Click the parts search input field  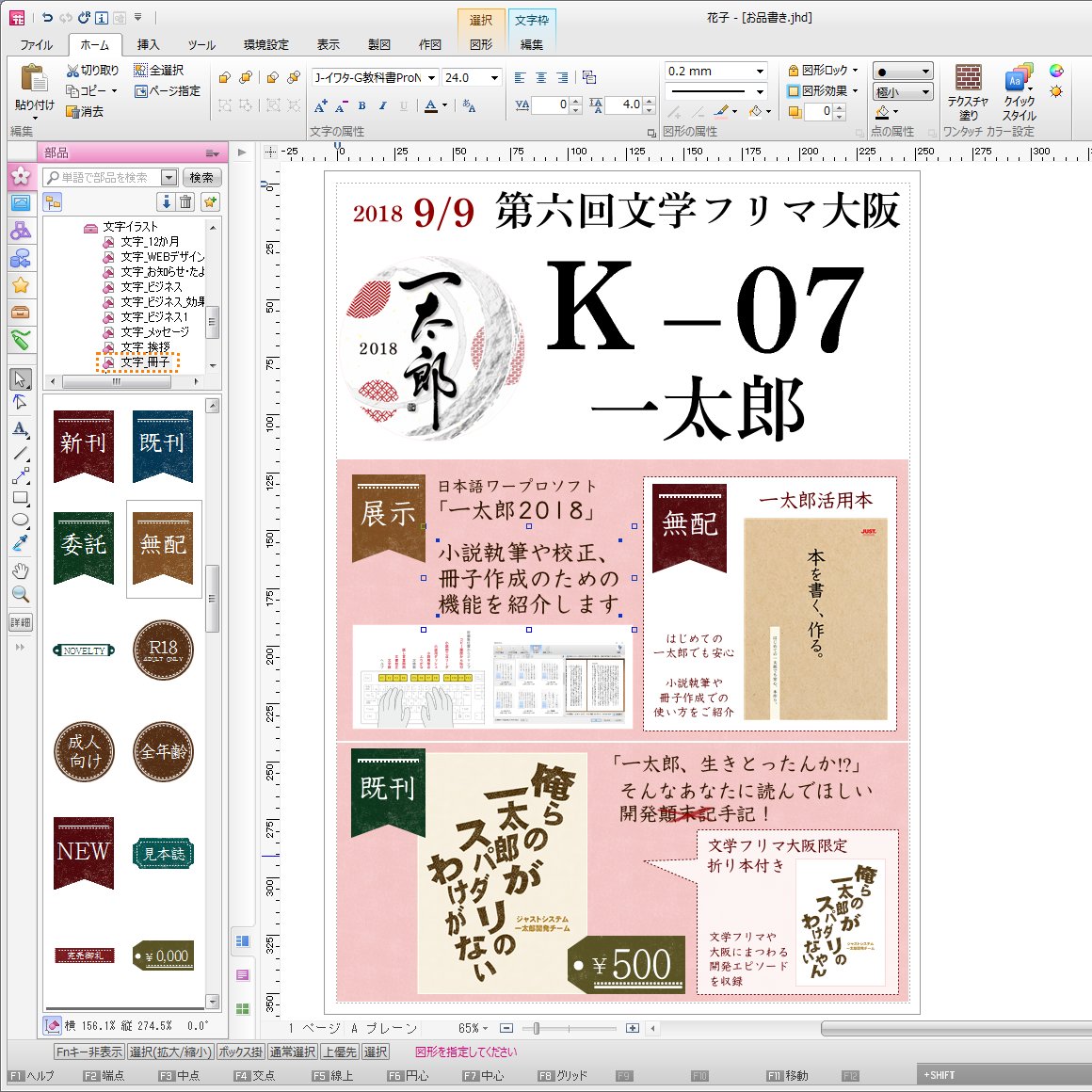pos(103,178)
